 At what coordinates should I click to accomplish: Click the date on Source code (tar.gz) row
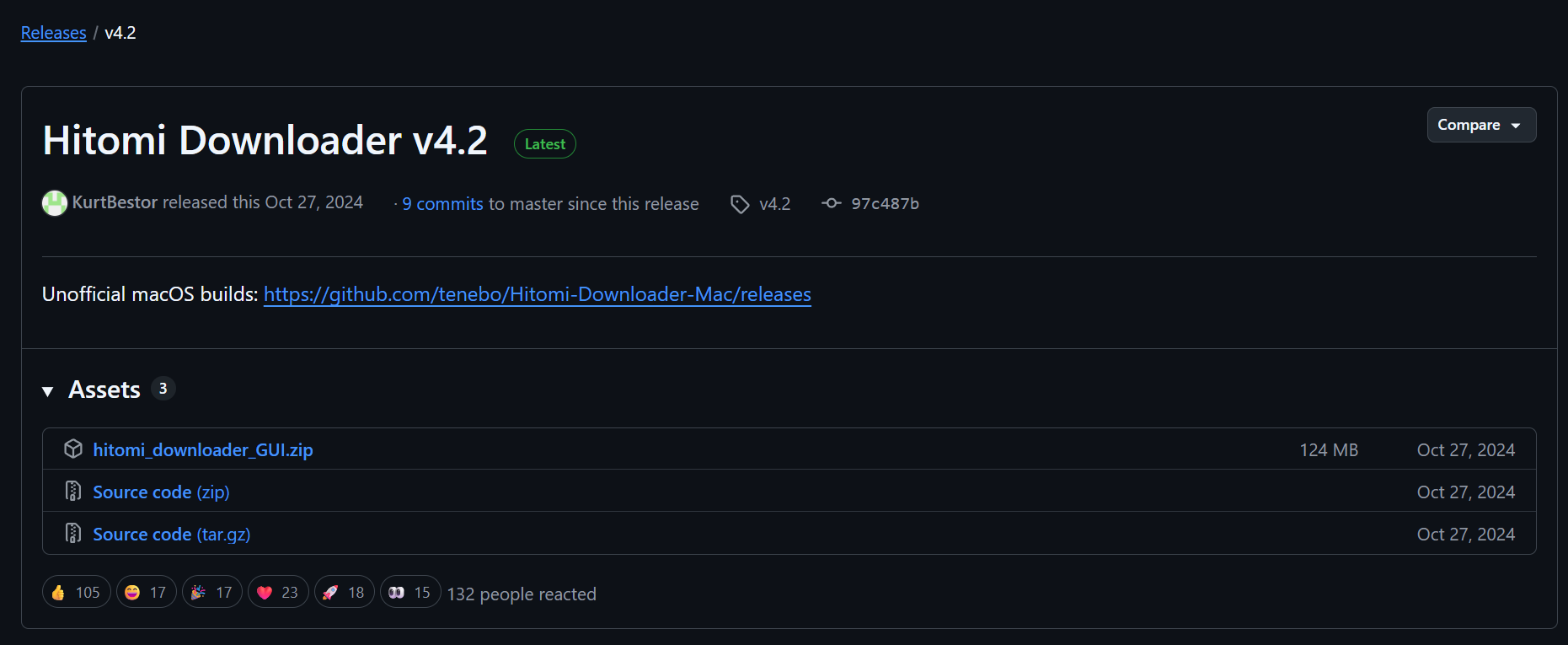(x=1466, y=535)
